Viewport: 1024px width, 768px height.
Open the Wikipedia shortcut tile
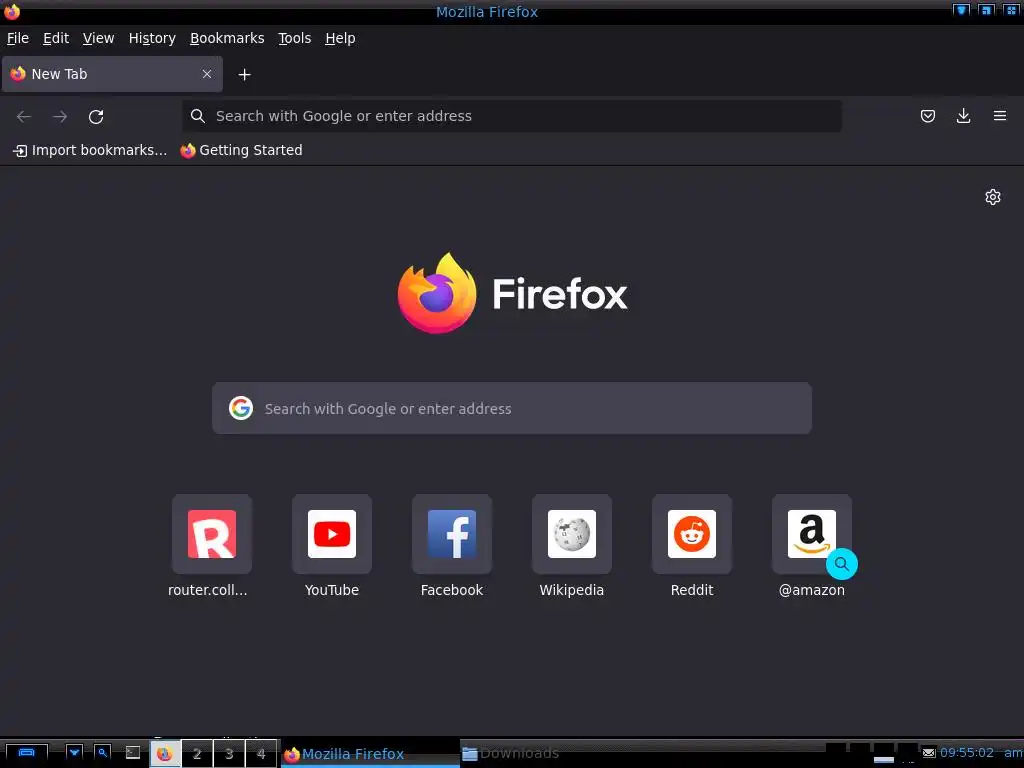(572, 534)
